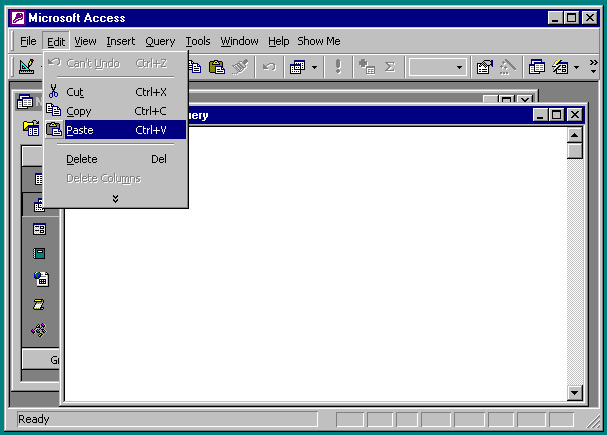Close the open Edit menu
This screenshot has height=435, width=607.
[x=56, y=41]
